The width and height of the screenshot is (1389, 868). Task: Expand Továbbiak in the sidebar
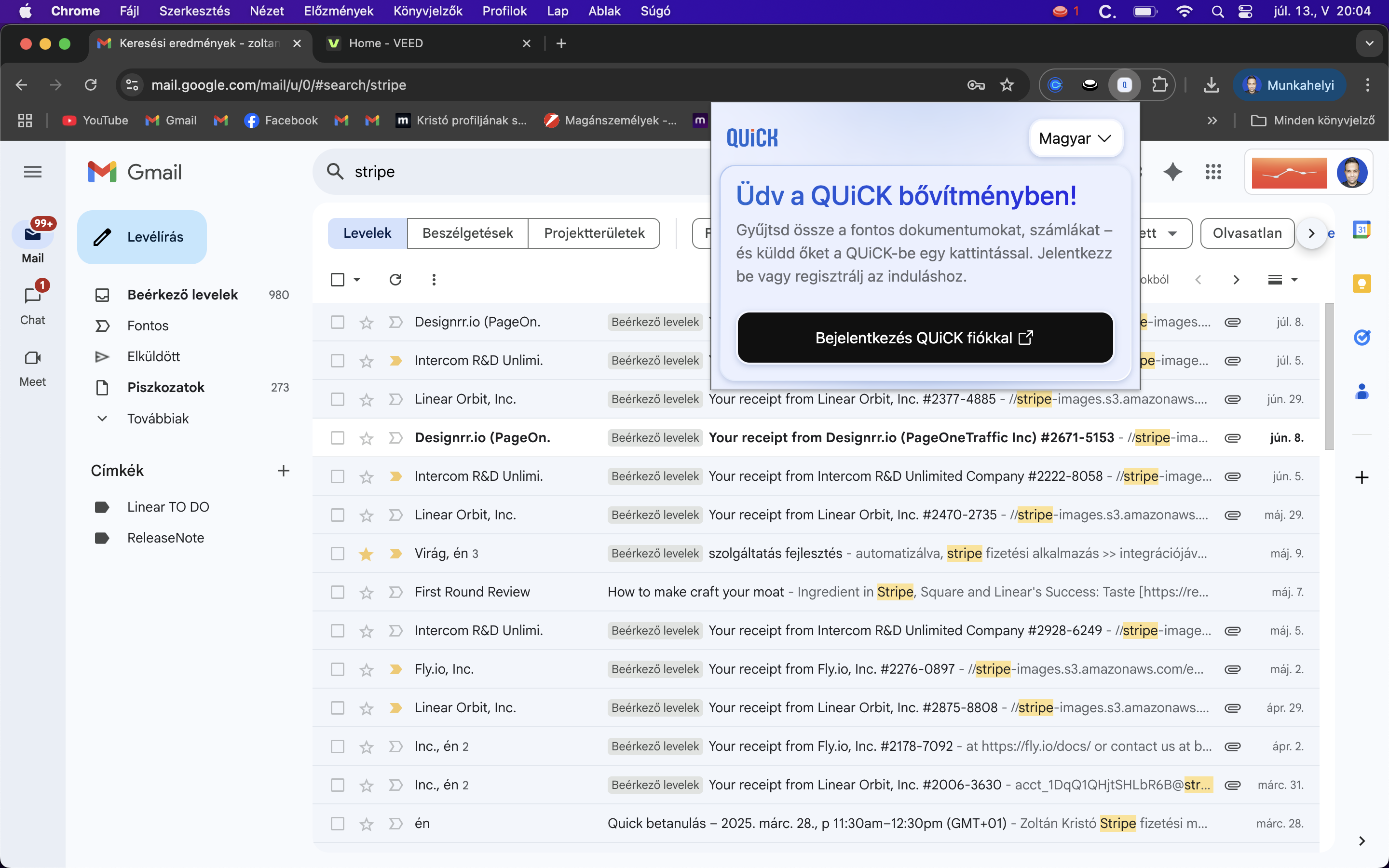point(158,419)
